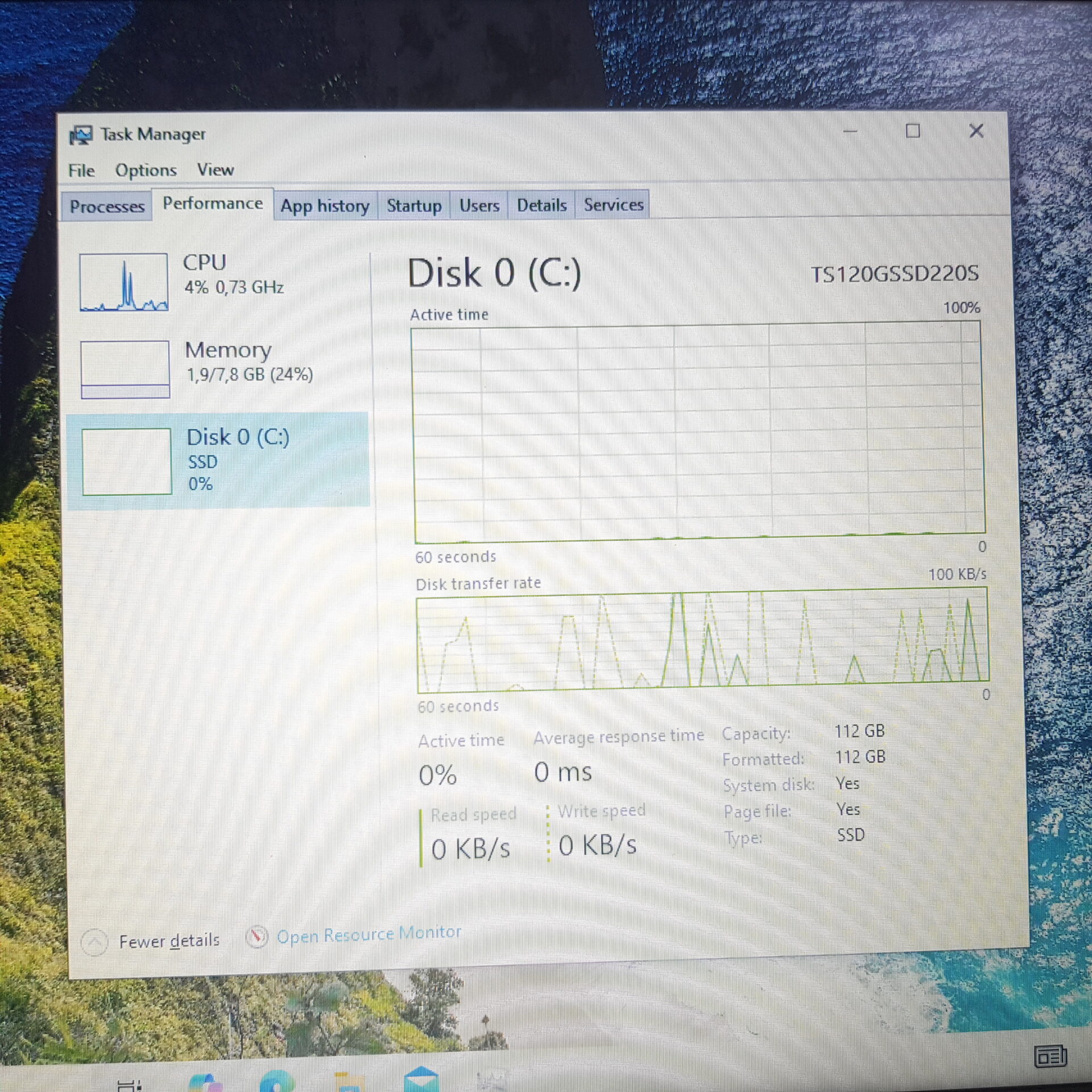
Task: Click the Fewer details label
Action: [169, 941]
